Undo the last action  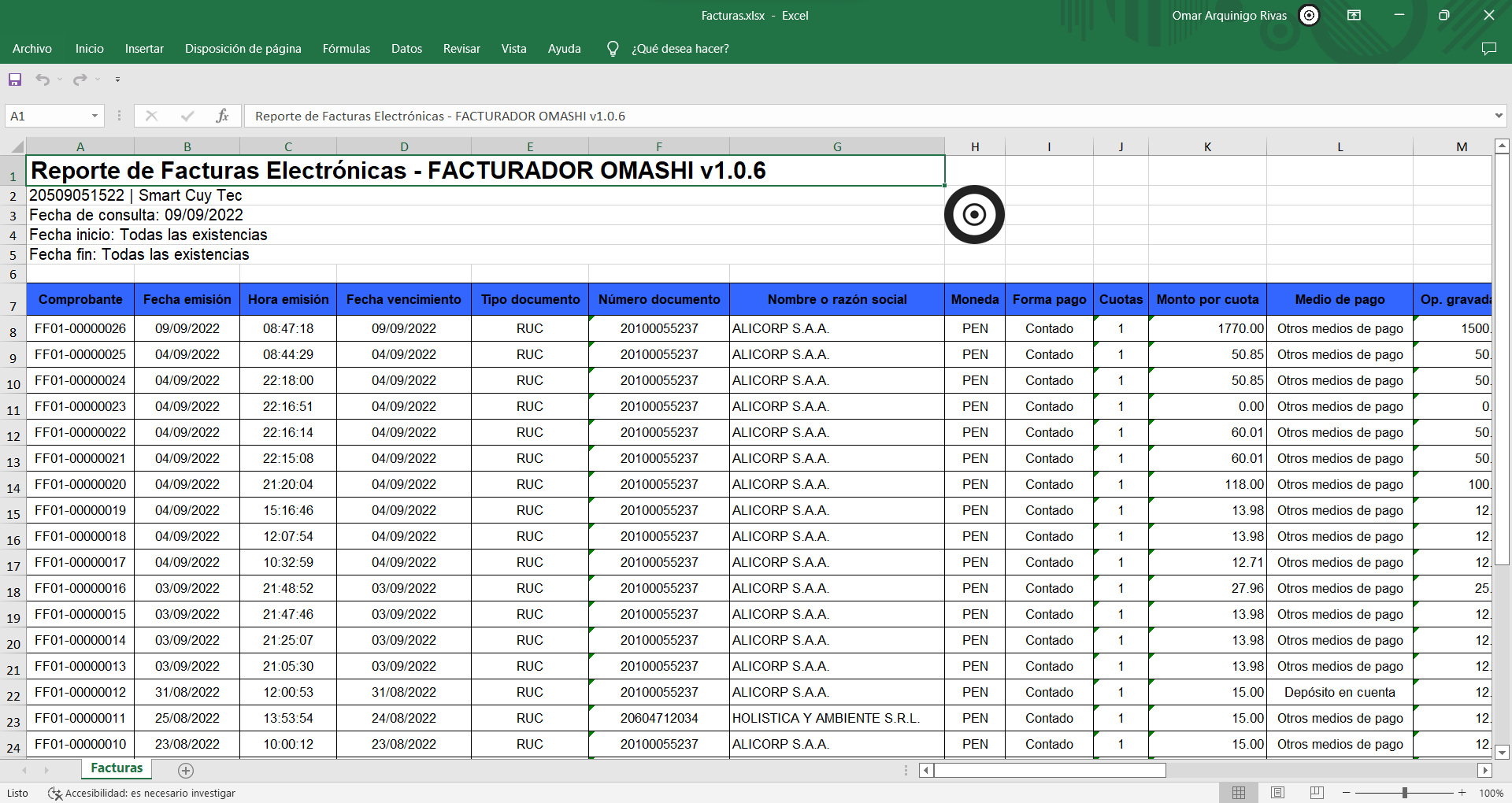pos(43,80)
